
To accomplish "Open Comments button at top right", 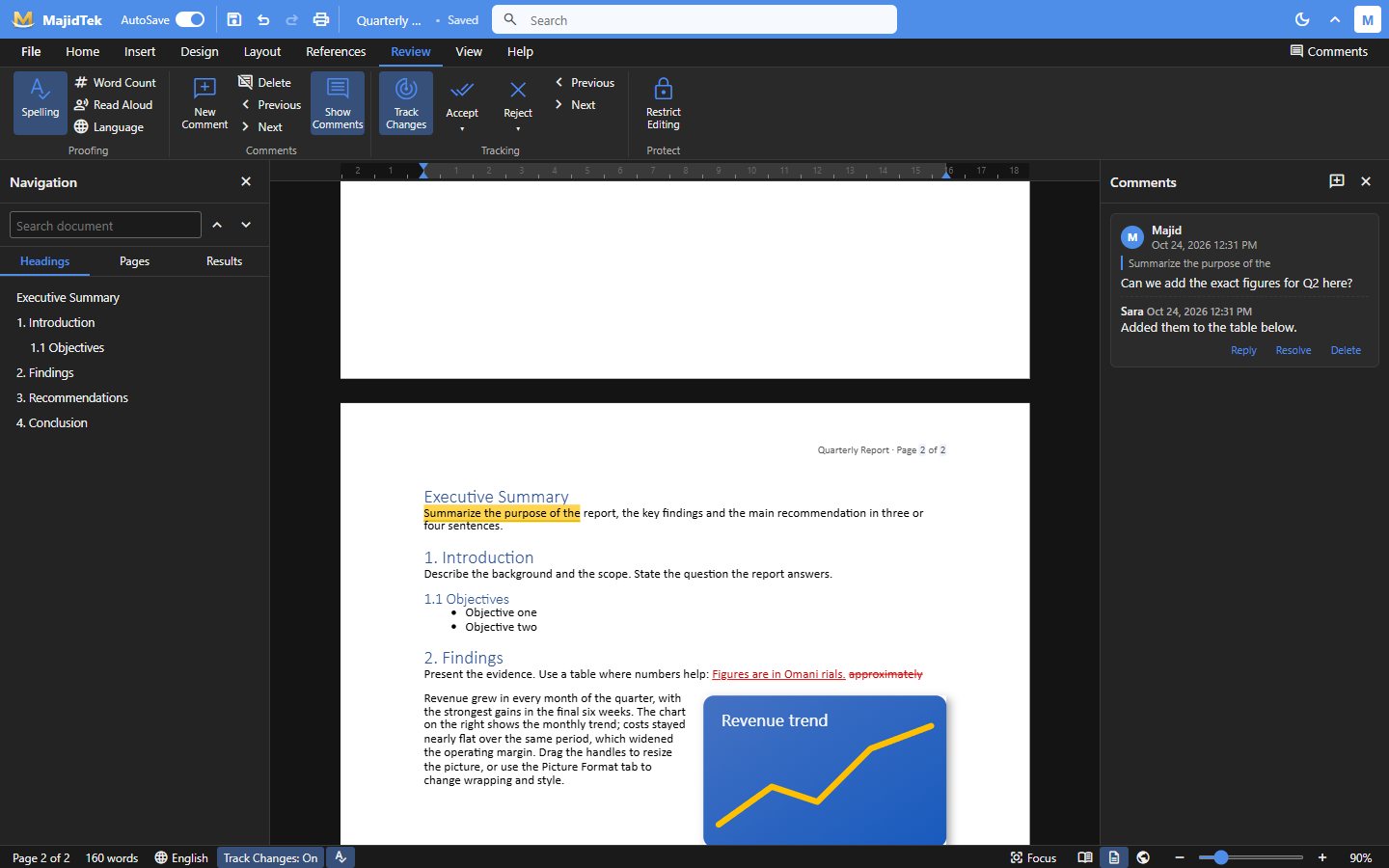I will [1329, 52].
